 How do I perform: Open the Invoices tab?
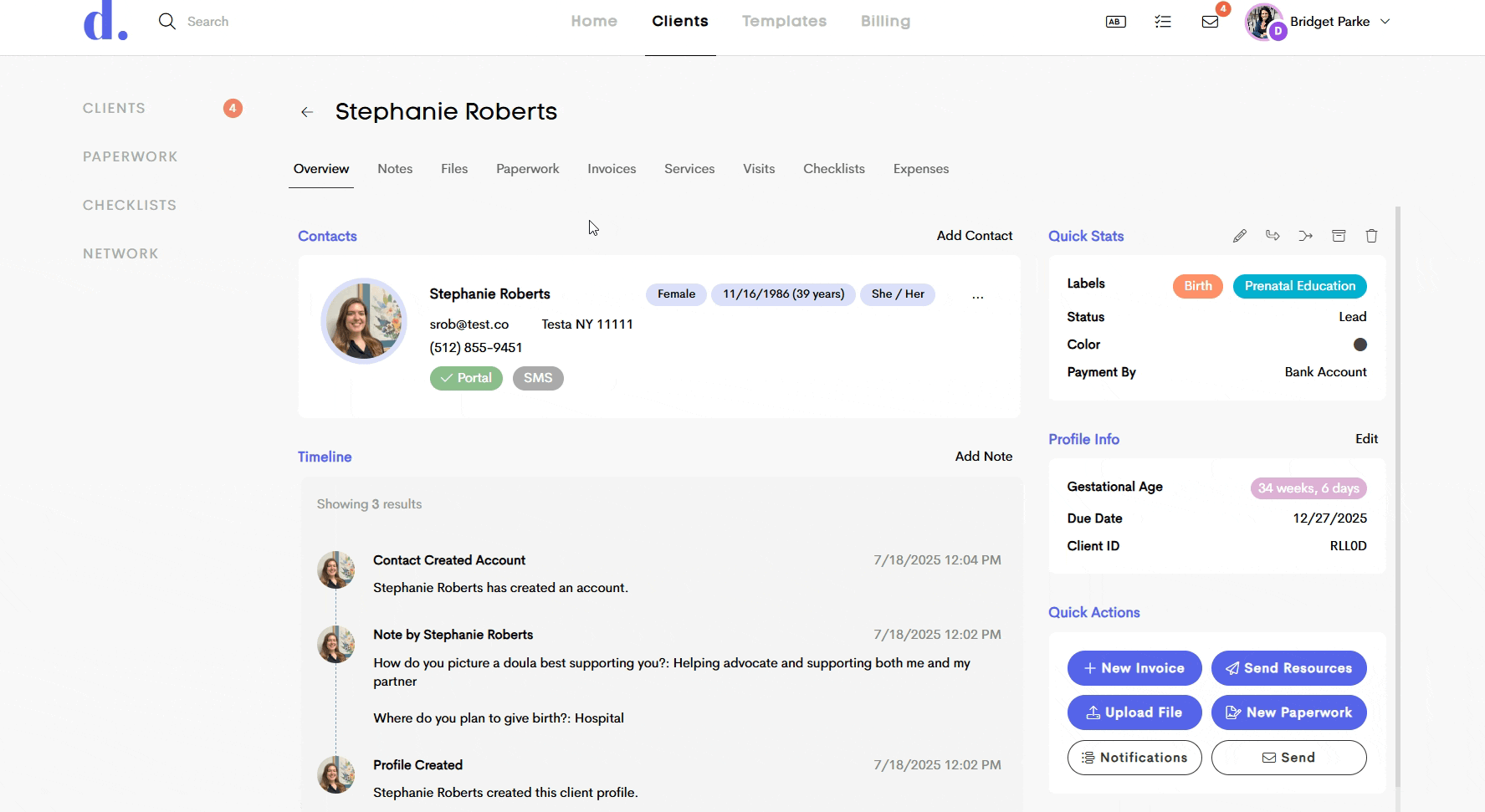(612, 169)
